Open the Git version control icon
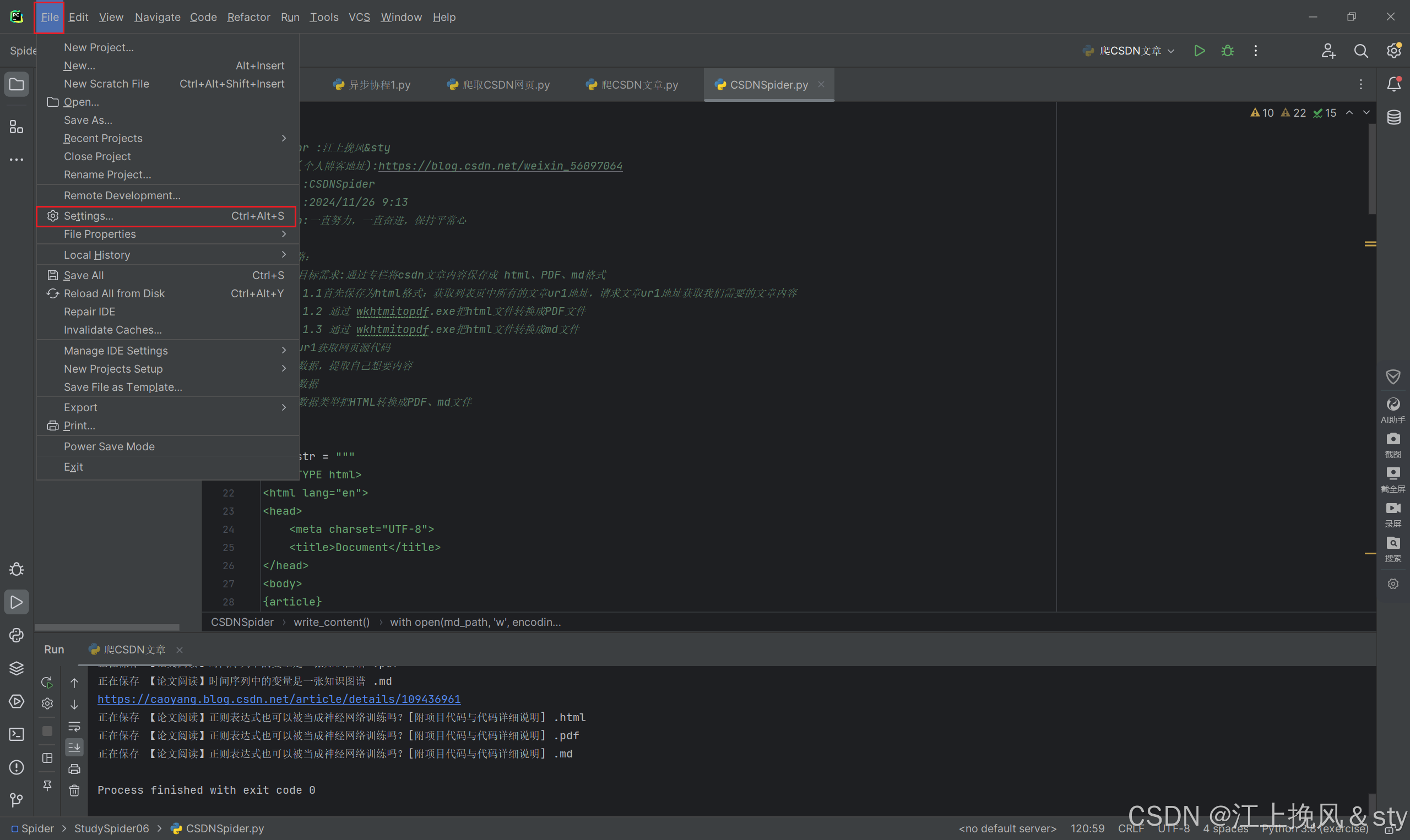Screen dimensions: 1410x840 (x=17, y=800)
